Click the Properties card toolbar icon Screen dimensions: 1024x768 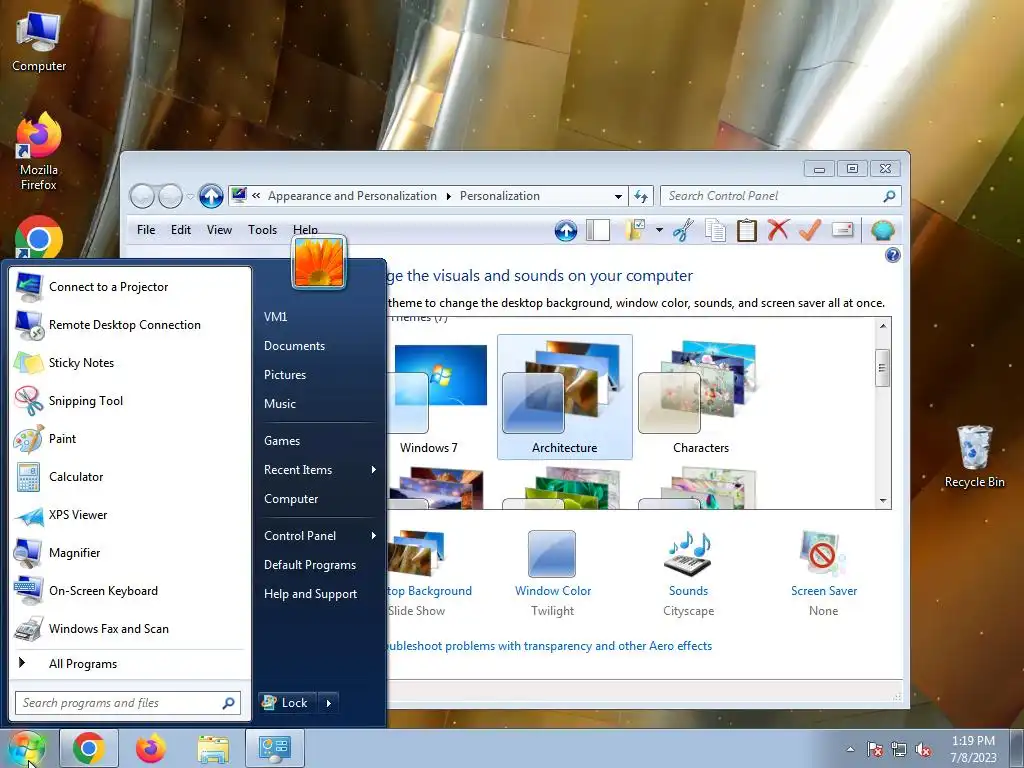click(842, 230)
